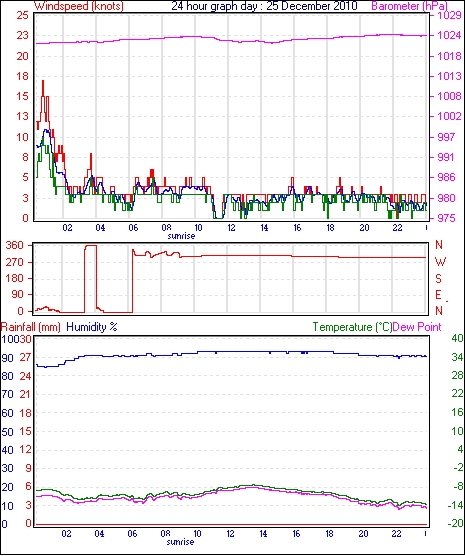Click the 1024 barometer axis value
Image resolution: width=465 pixels, height=556 pixels.
[x=450, y=35]
